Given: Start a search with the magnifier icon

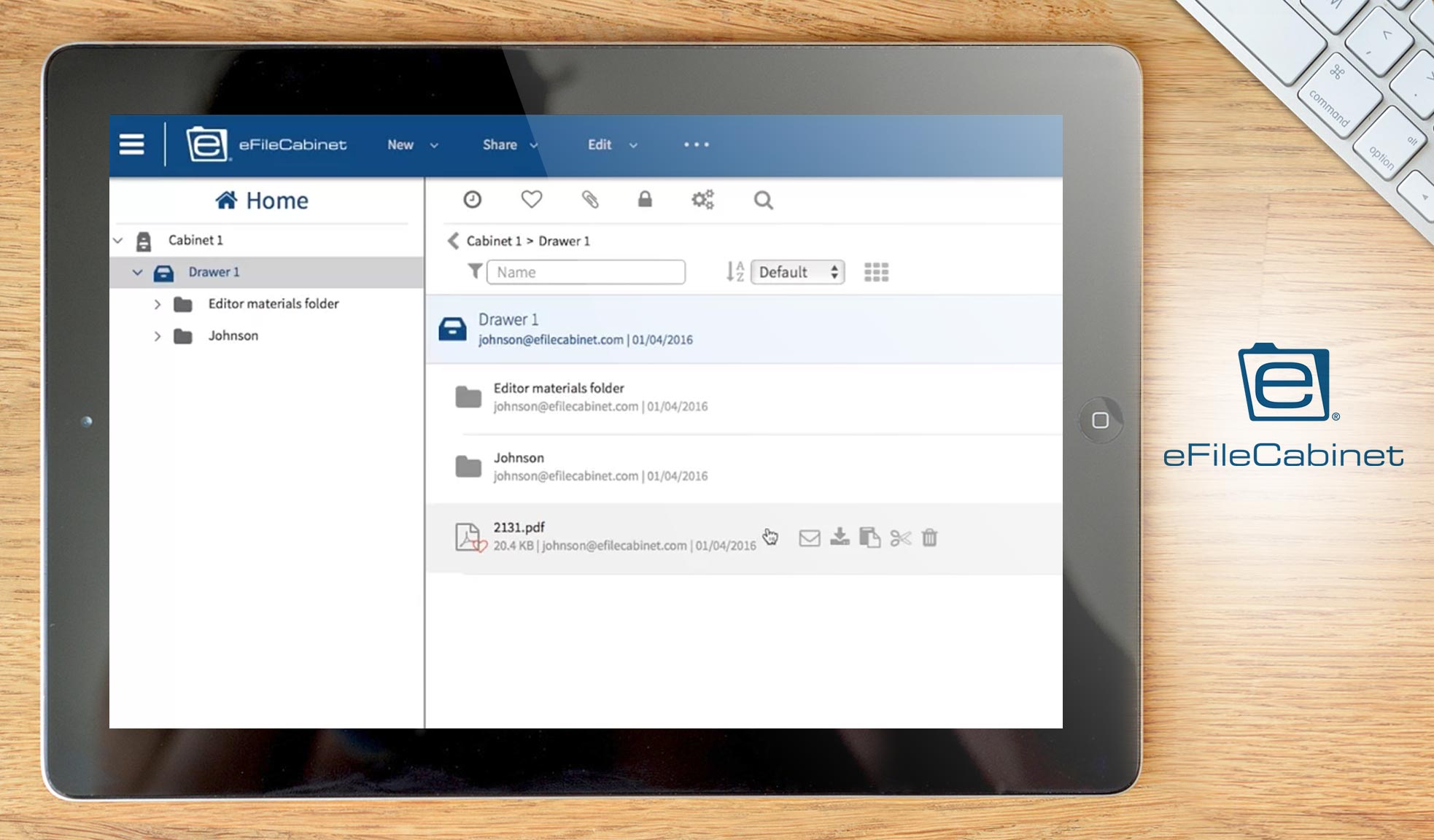Looking at the screenshot, I should (763, 200).
